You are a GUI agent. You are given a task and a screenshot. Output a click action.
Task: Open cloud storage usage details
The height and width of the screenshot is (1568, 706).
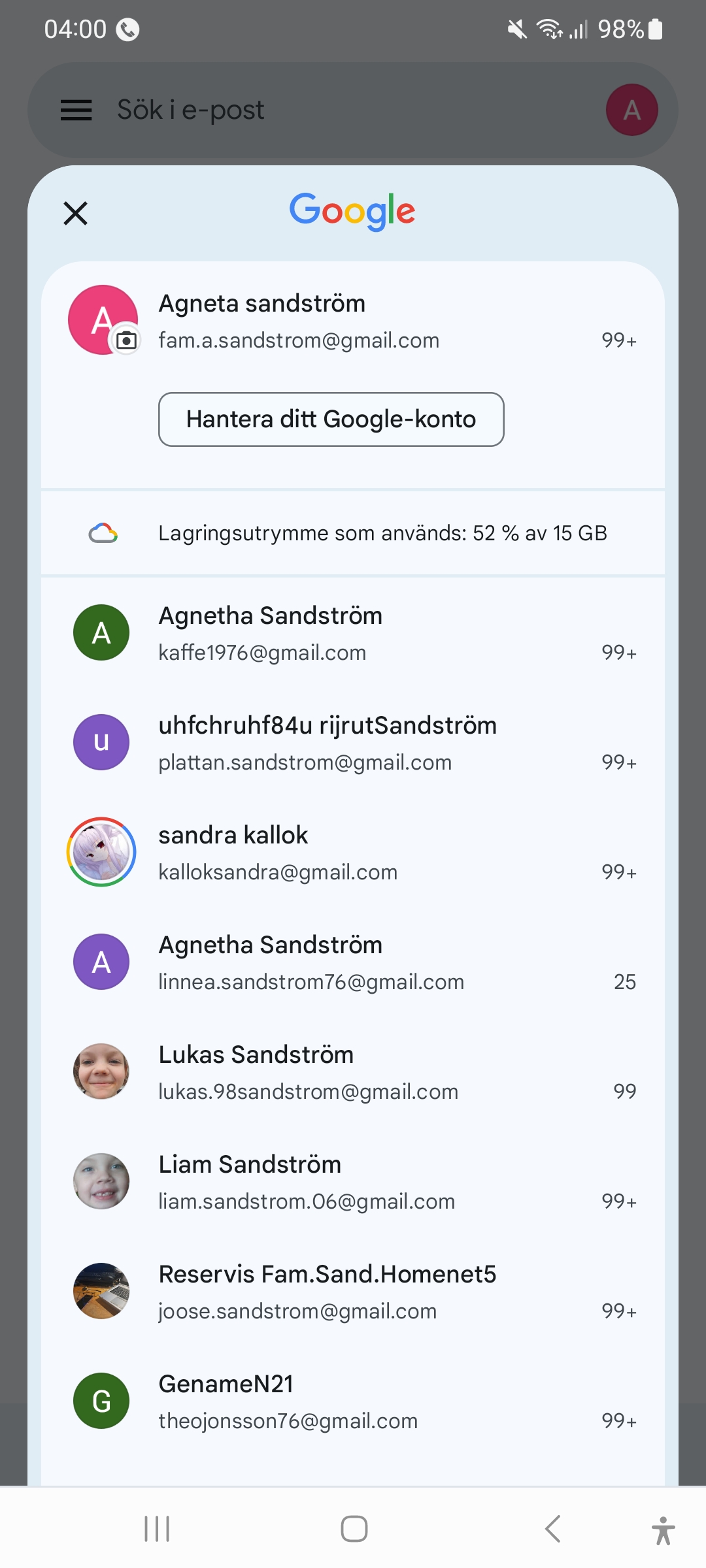click(x=353, y=533)
